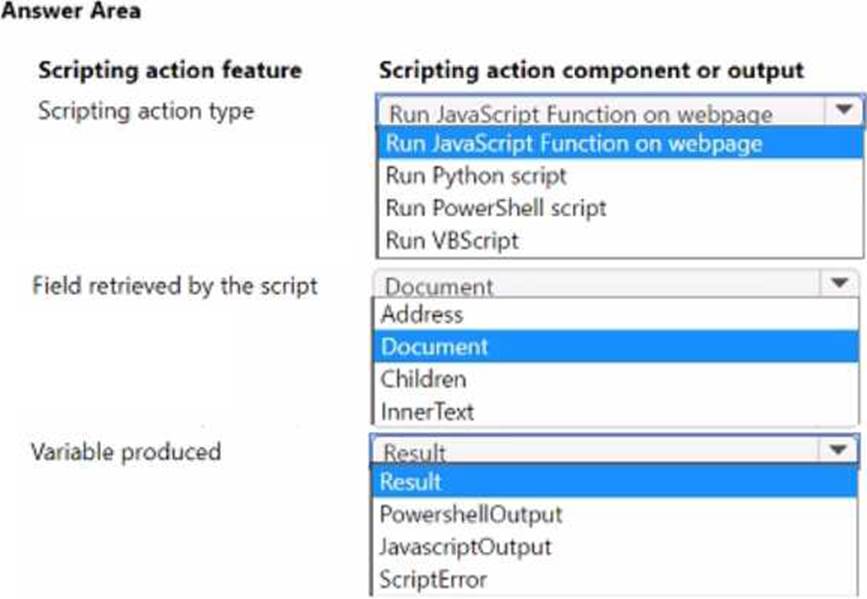Expand the Scripting action type dropdown arrow
Viewport: 867px width, 599px height.
(x=843, y=110)
